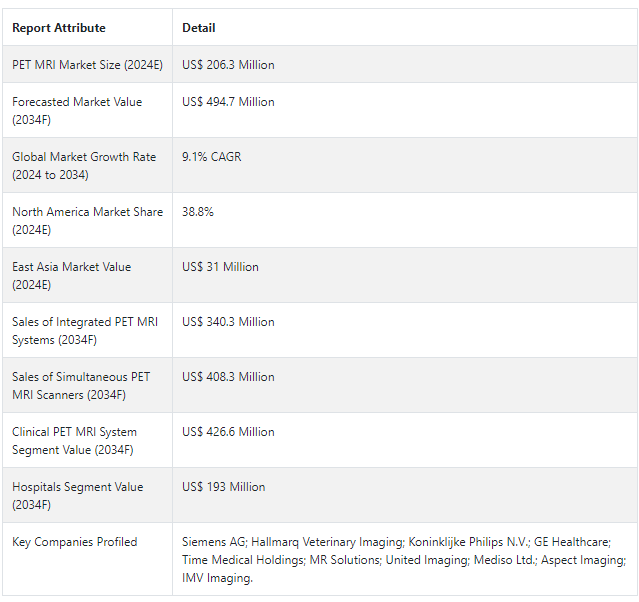Click the 'US$ 426.6 Million' value
639x602 pixels.
228,432
